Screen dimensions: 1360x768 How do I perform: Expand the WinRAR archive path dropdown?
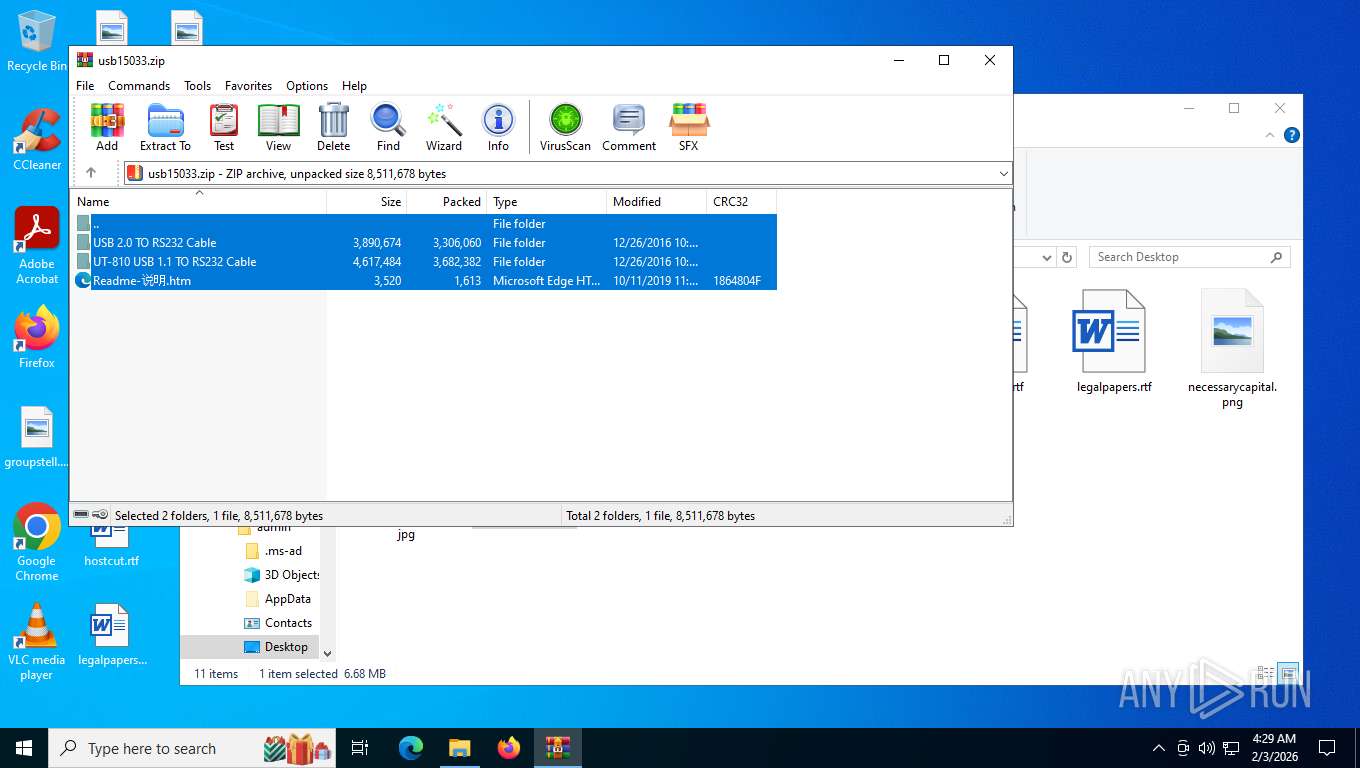(1003, 173)
